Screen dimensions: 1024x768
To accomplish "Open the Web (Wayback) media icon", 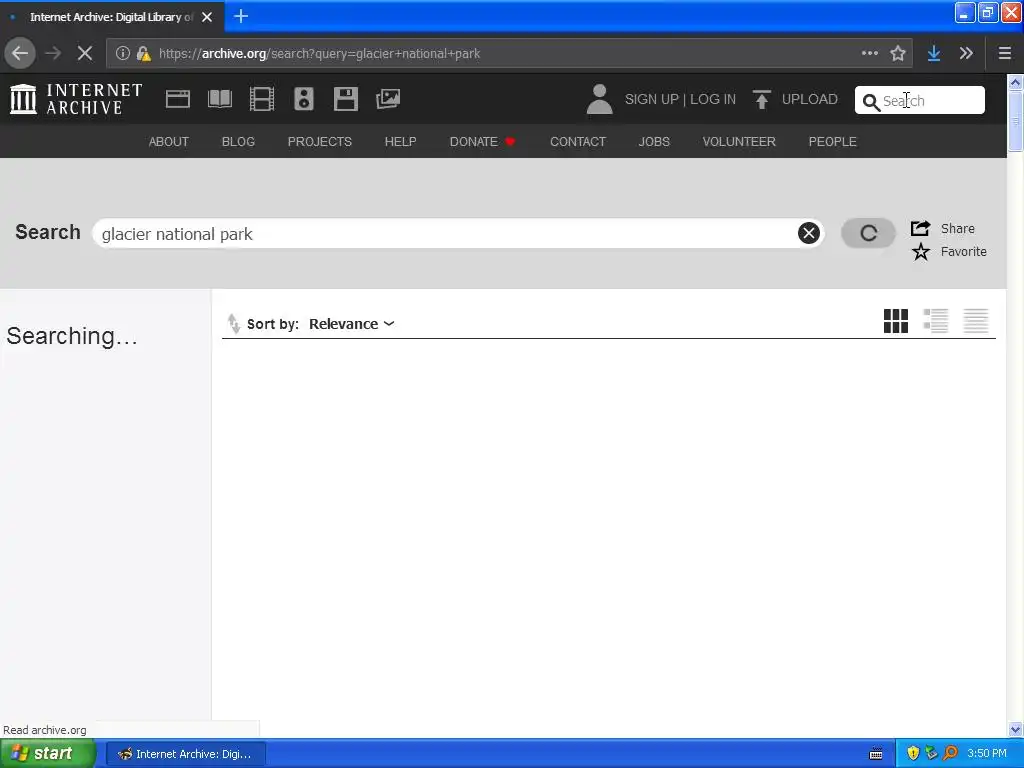I will click(x=178, y=99).
